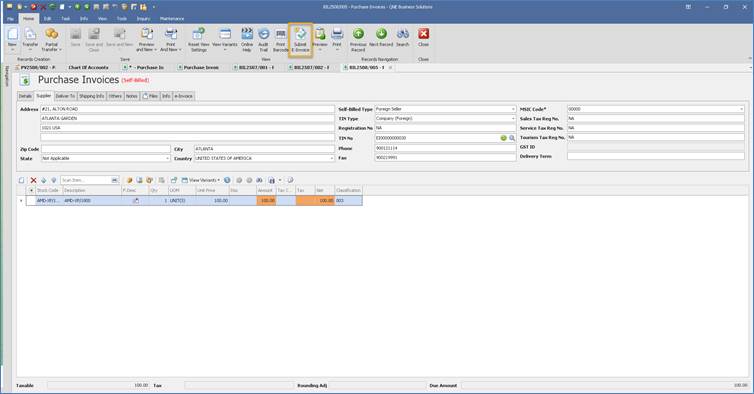
Task: Click the Unit Price column header
Action: [x=212, y=191]
